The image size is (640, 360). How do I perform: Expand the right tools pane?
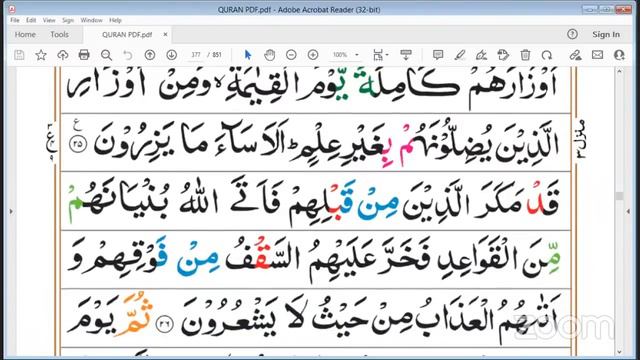click(628, 211)
